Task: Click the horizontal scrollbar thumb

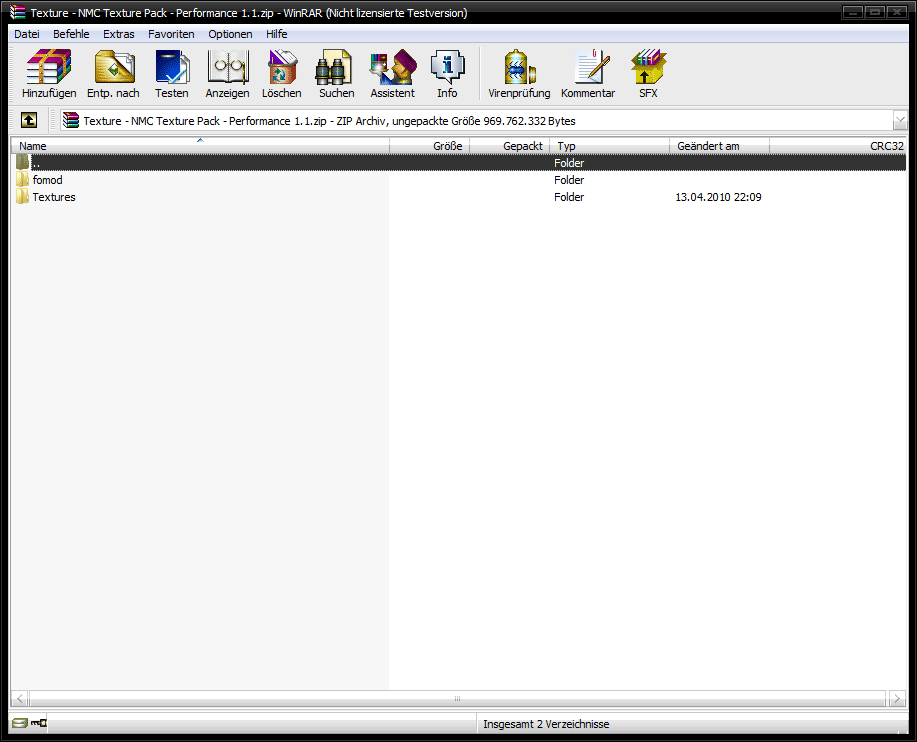Action: [x=457, y=698]
